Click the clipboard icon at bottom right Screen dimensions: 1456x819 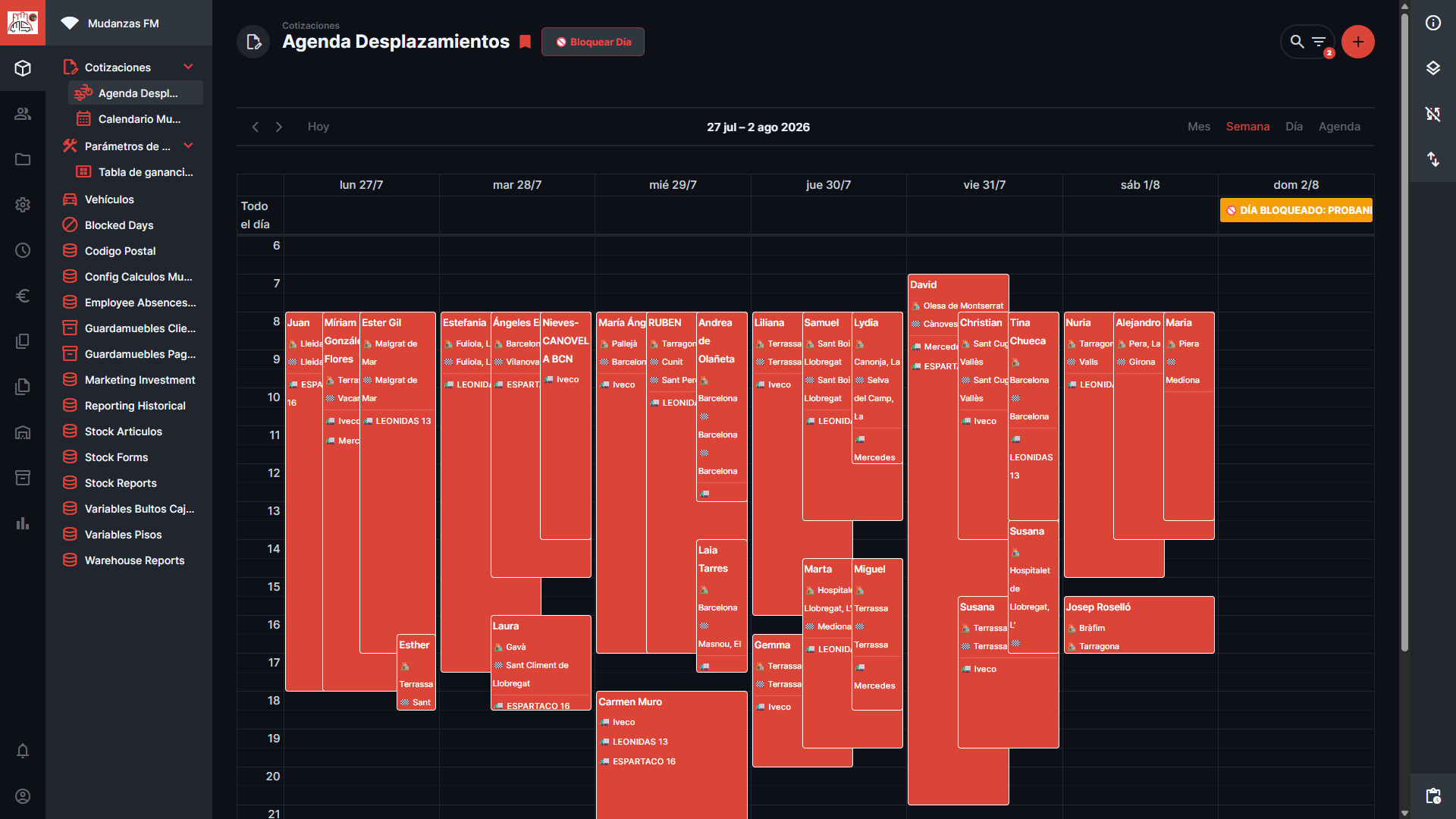click(x=1433, y=796)
